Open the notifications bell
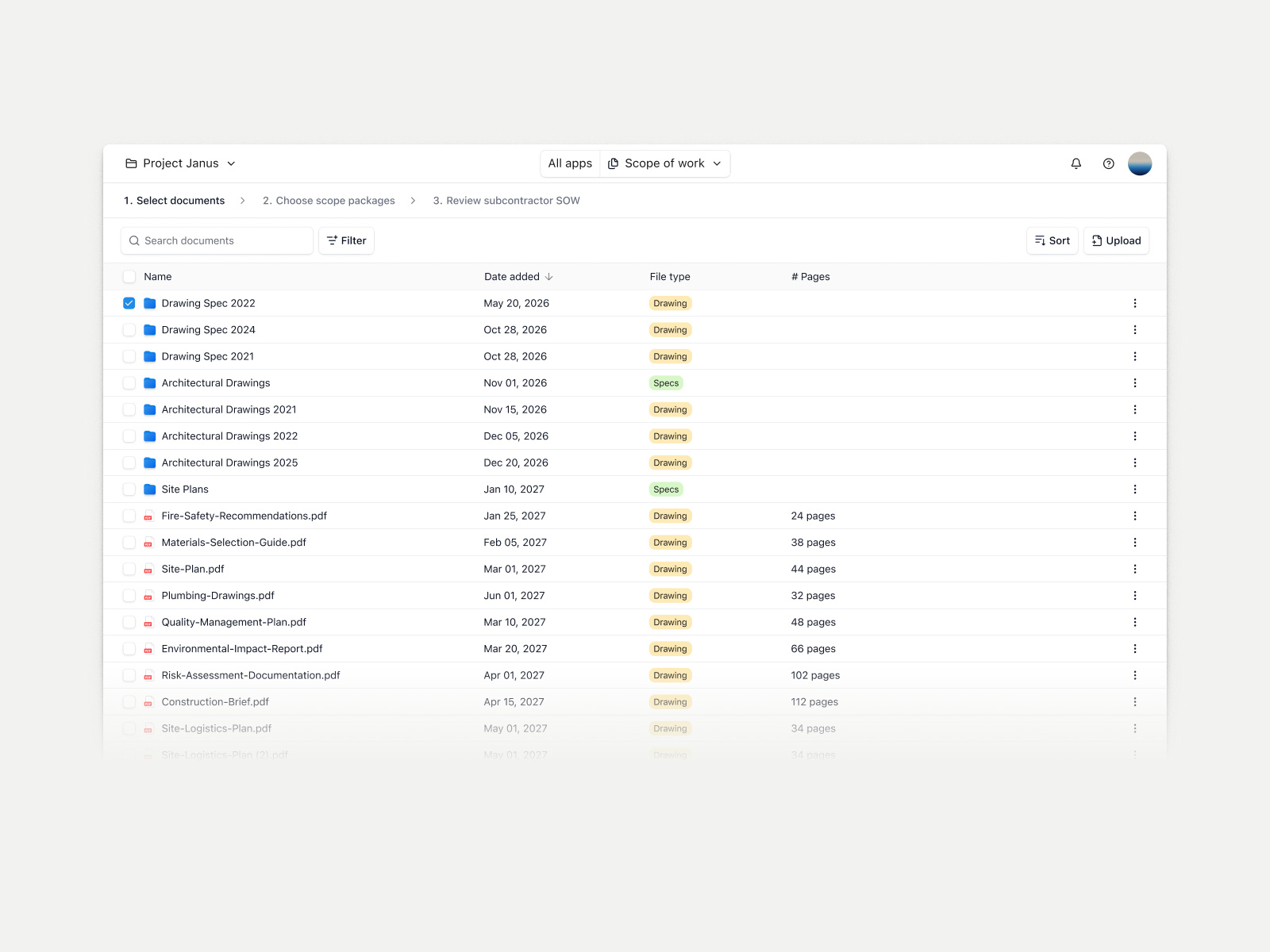This screenshot has height=952, width=1270. tap(1076, 163)
